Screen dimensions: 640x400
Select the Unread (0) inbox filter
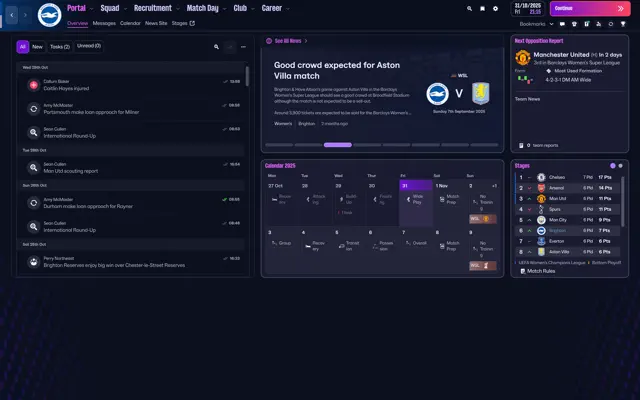[89, 46]
